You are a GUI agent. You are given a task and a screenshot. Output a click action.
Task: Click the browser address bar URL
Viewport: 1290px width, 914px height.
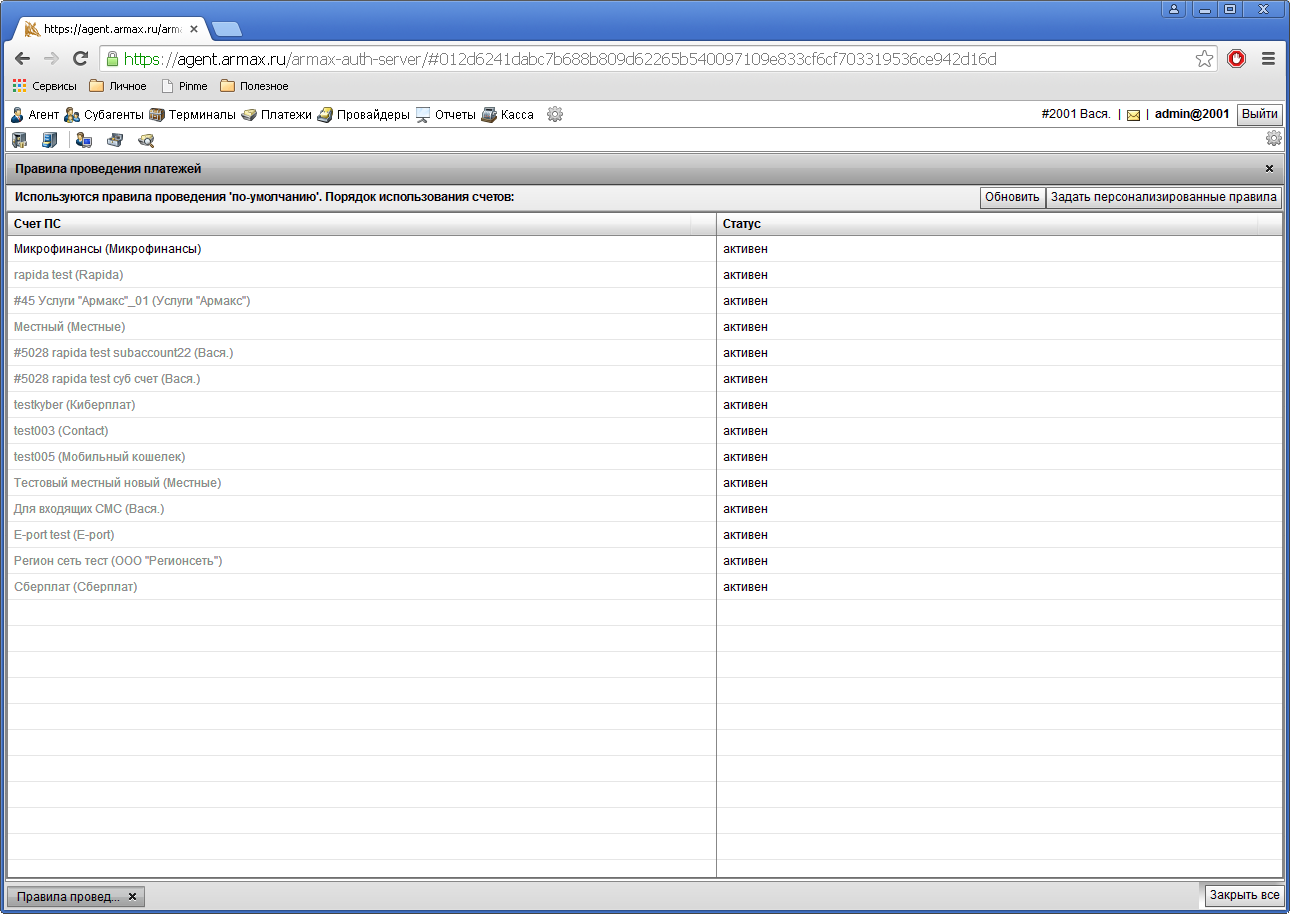coord(560,59)
